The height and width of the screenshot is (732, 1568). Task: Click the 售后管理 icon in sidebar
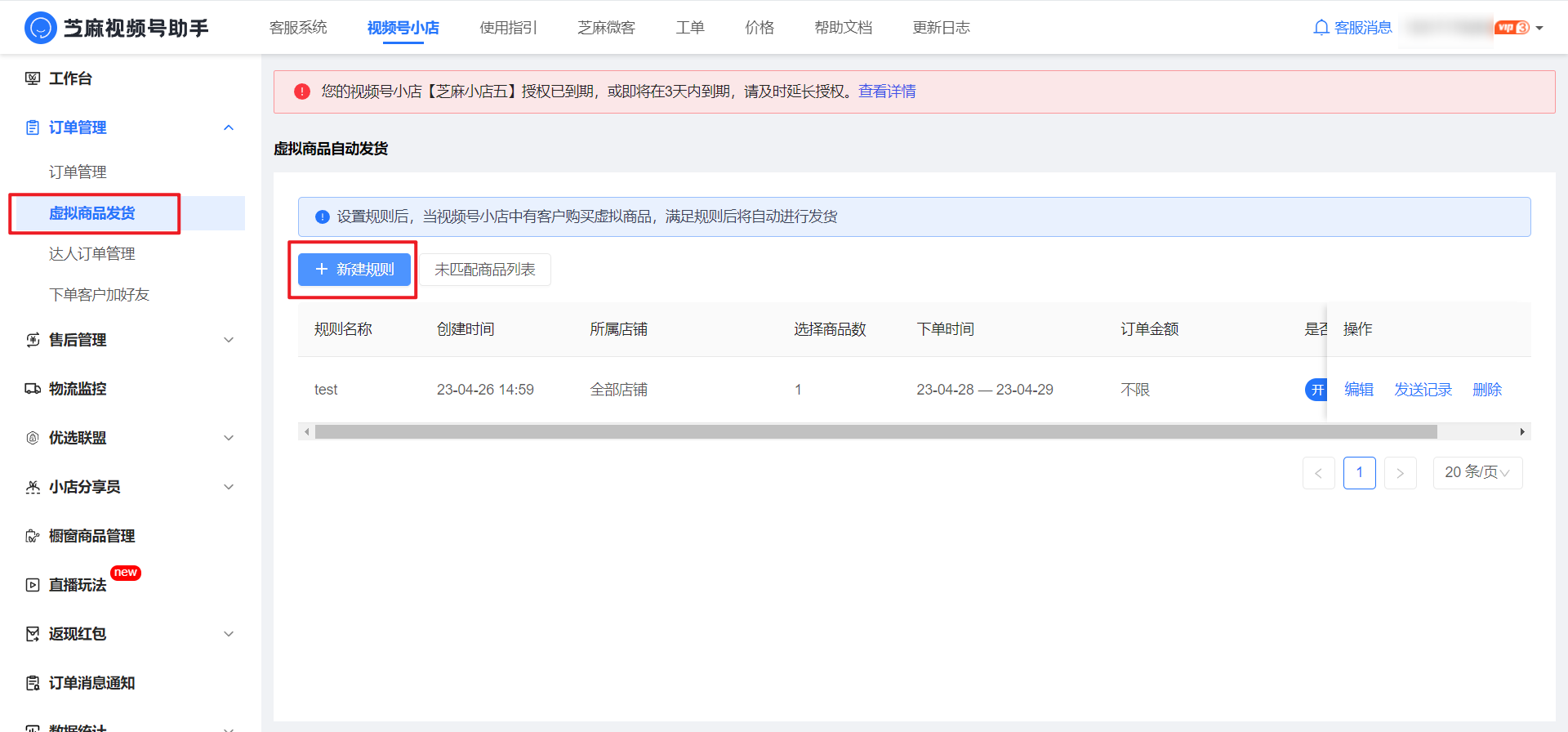(33, 340)
